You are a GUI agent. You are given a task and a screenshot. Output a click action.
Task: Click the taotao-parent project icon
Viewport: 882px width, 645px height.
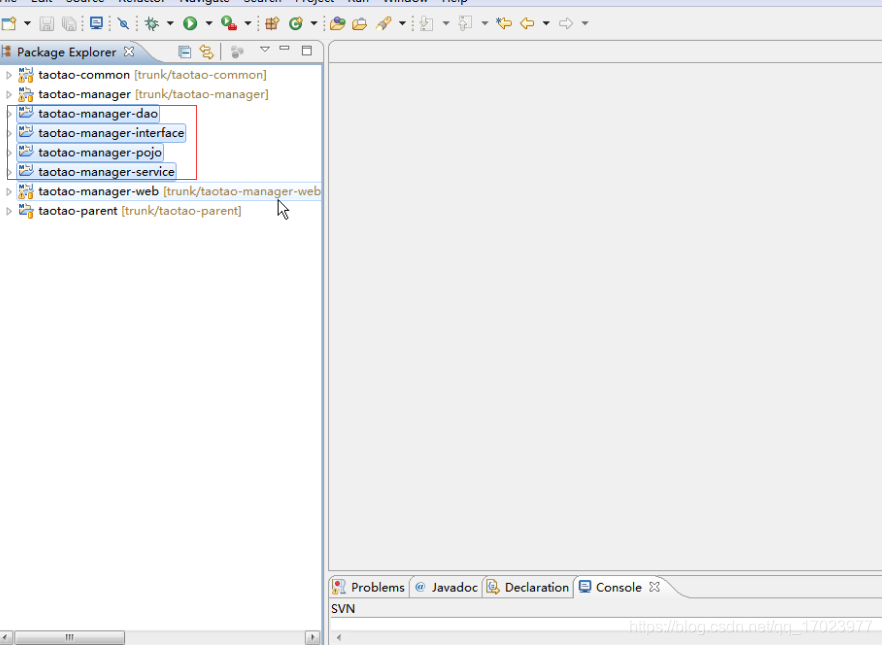pos(26,211)
